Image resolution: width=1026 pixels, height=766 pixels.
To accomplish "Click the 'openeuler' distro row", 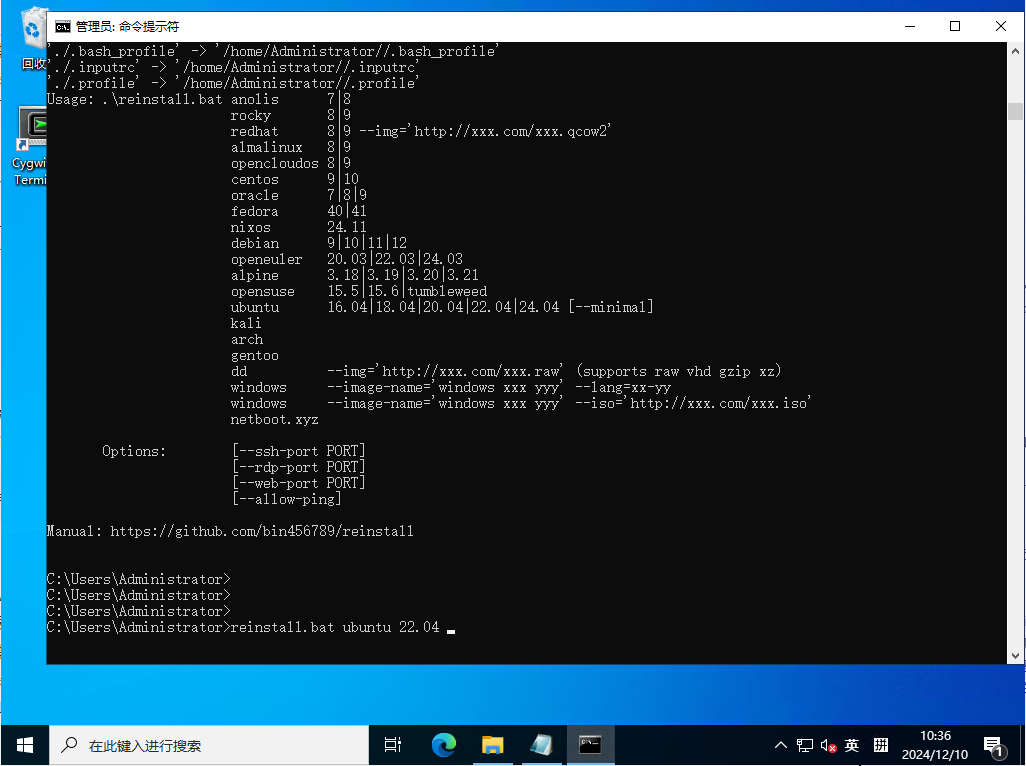I will click(x=347, y=260).
